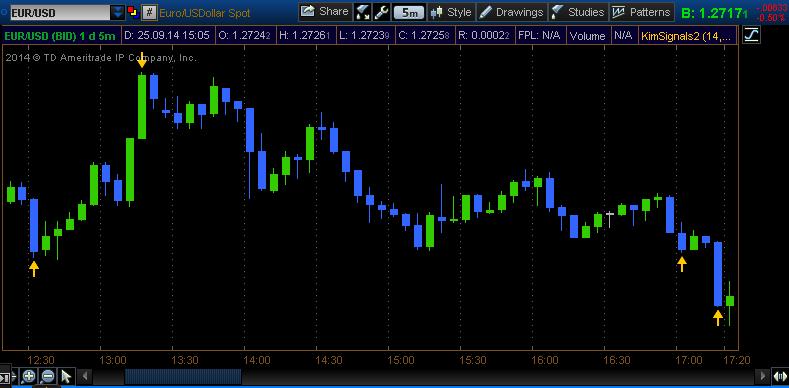Open chart settings wrench icon
The width and height of the screenshot is (789, 388).
click(x=381, y=12)
